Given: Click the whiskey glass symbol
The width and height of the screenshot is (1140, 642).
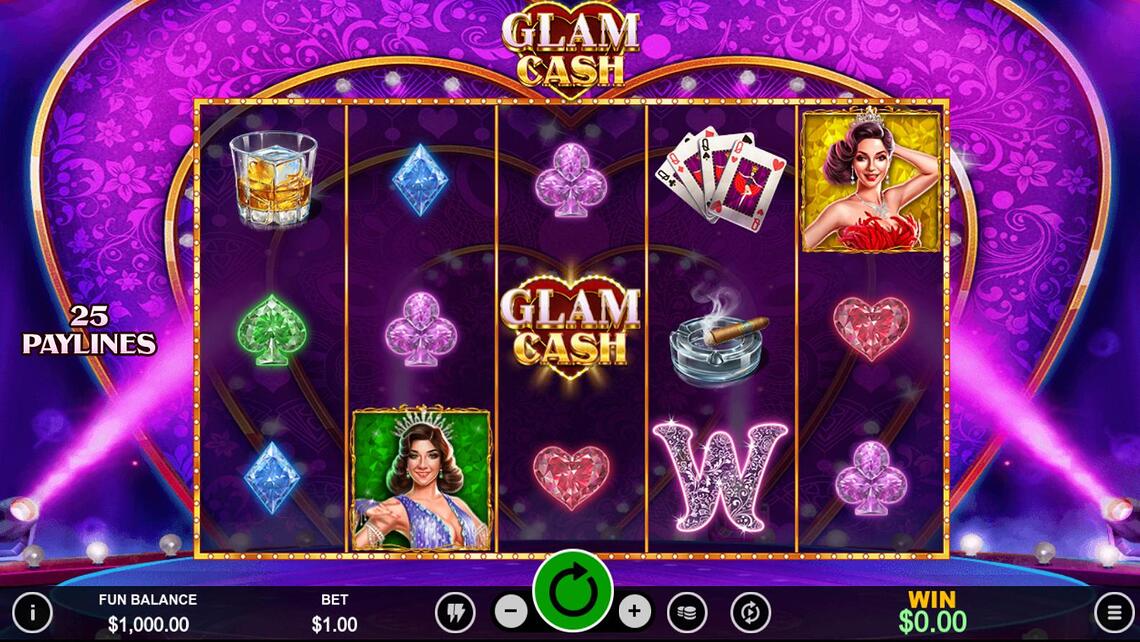Looking at the screenshot, I should tap(274, 179).
